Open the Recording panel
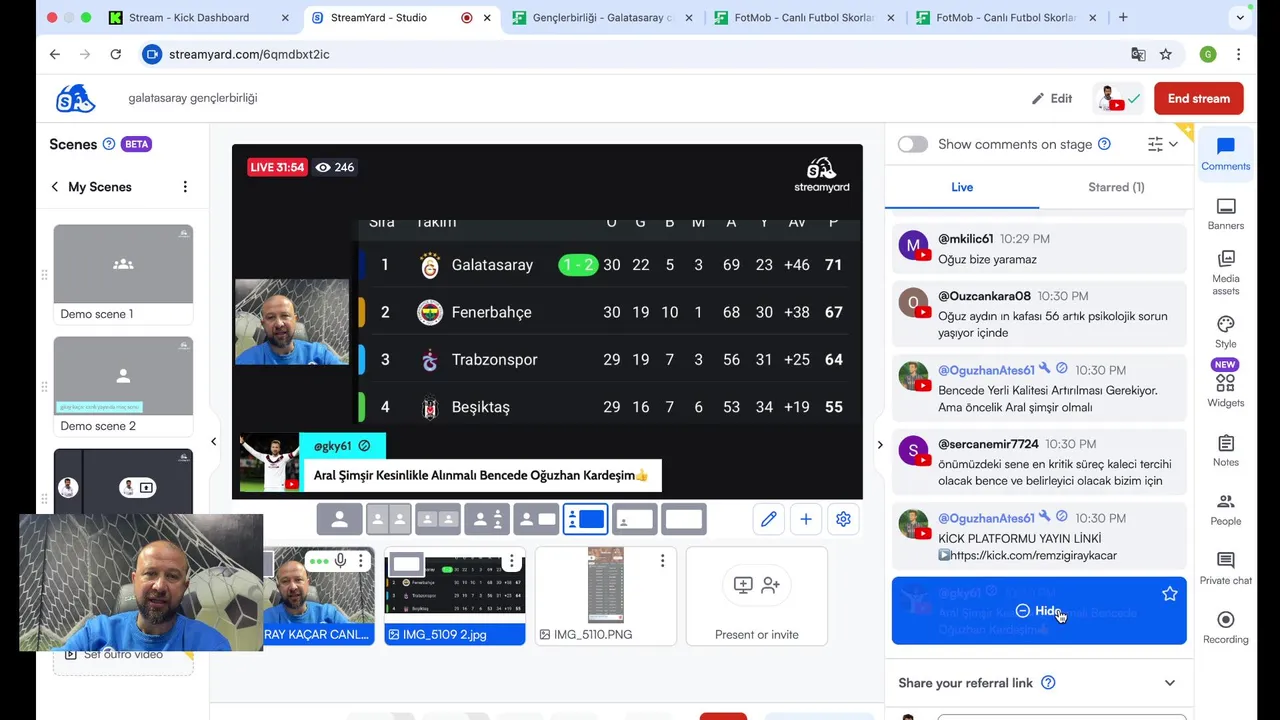 pos(1225,626)
